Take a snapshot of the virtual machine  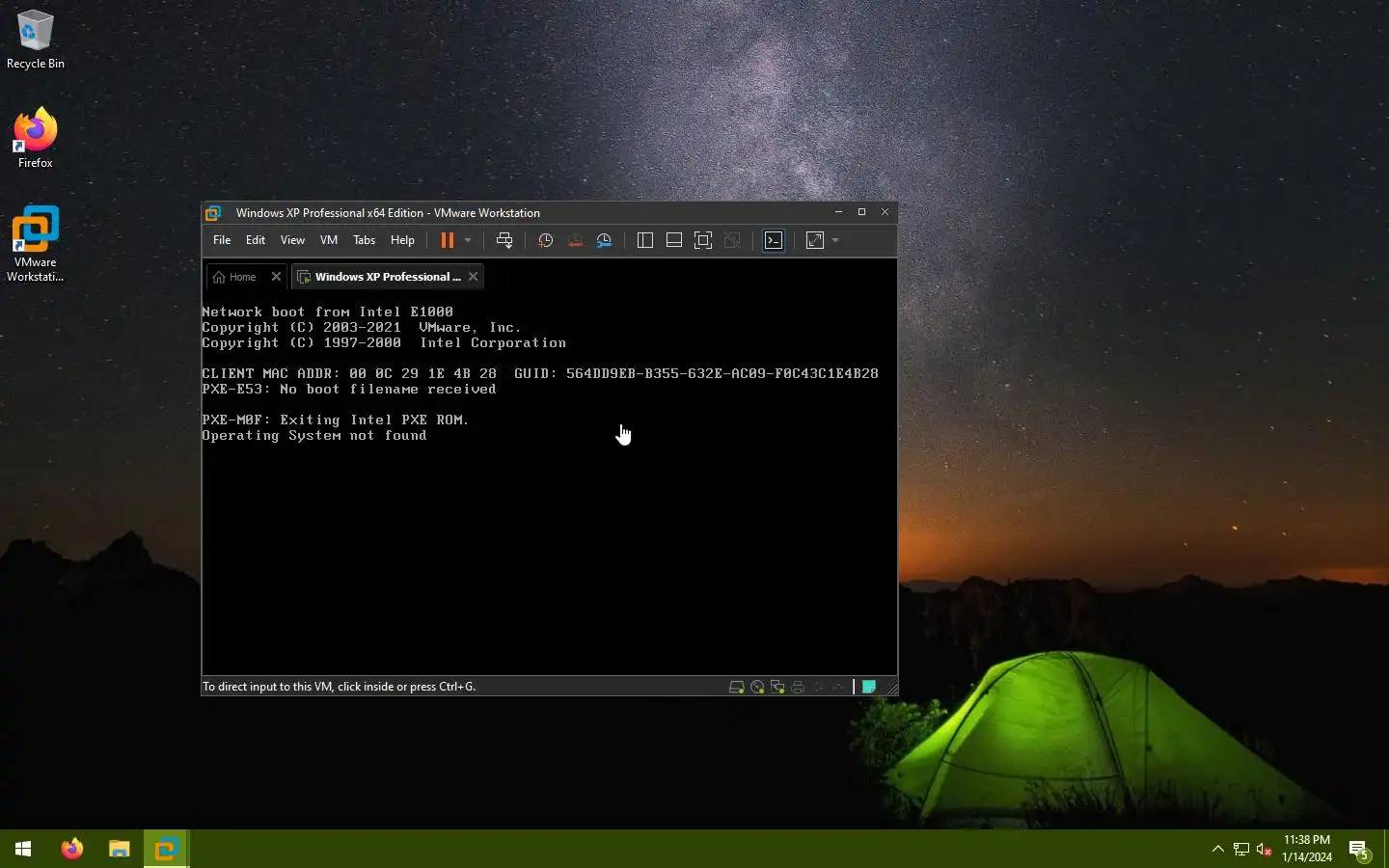545,240
